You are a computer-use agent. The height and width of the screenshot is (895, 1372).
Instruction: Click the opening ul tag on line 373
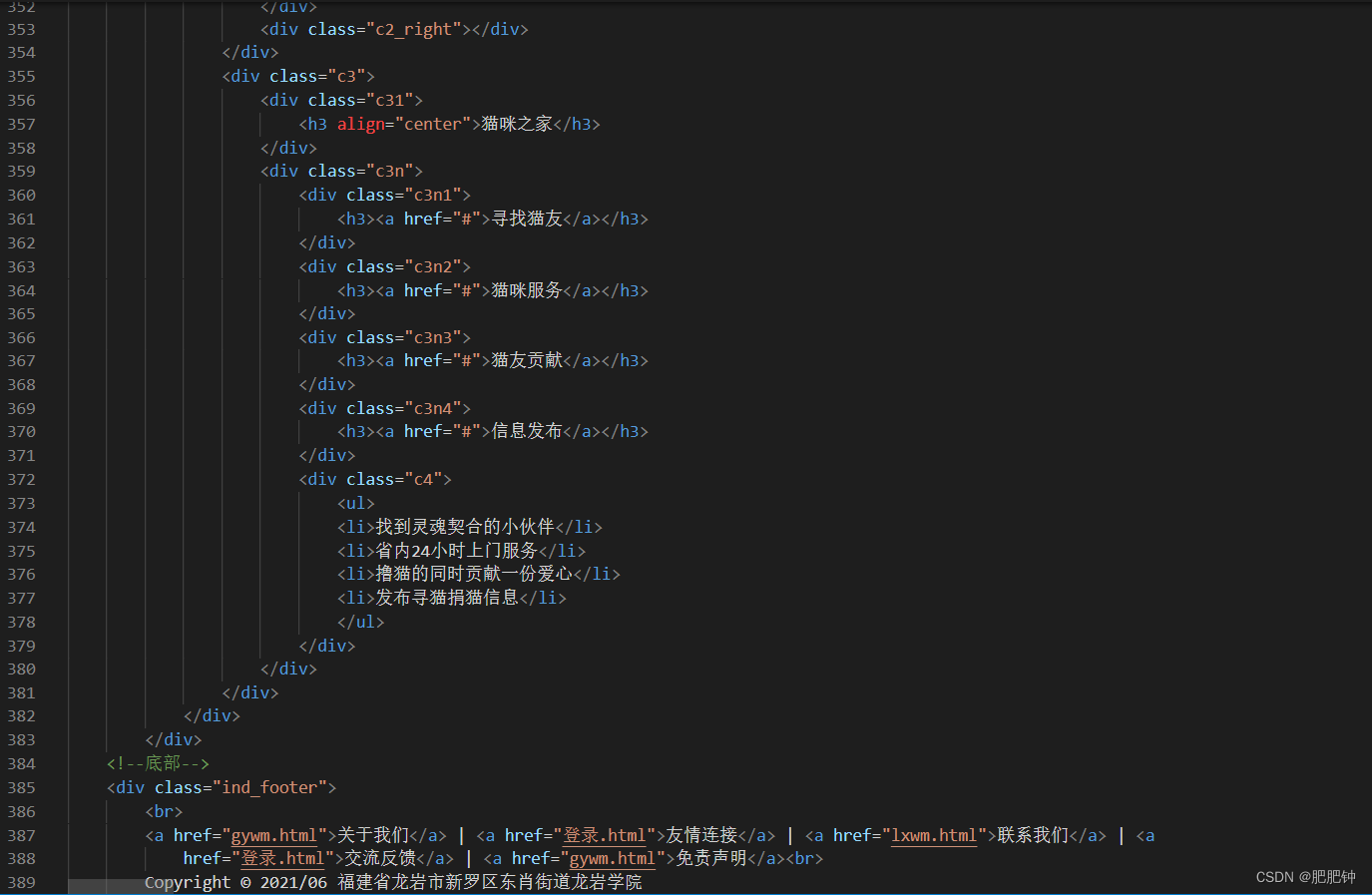click(356, 503)
